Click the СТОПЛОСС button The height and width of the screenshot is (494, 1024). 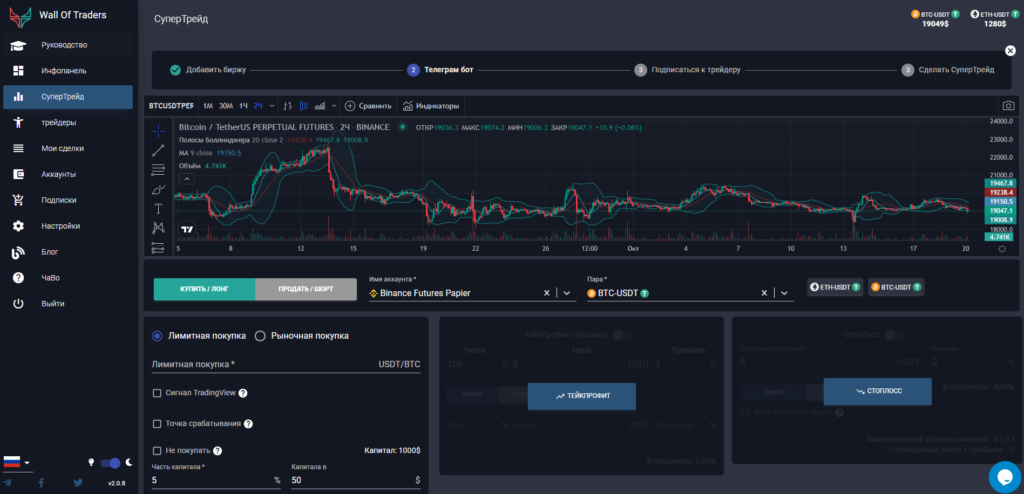tap(877, 391)
